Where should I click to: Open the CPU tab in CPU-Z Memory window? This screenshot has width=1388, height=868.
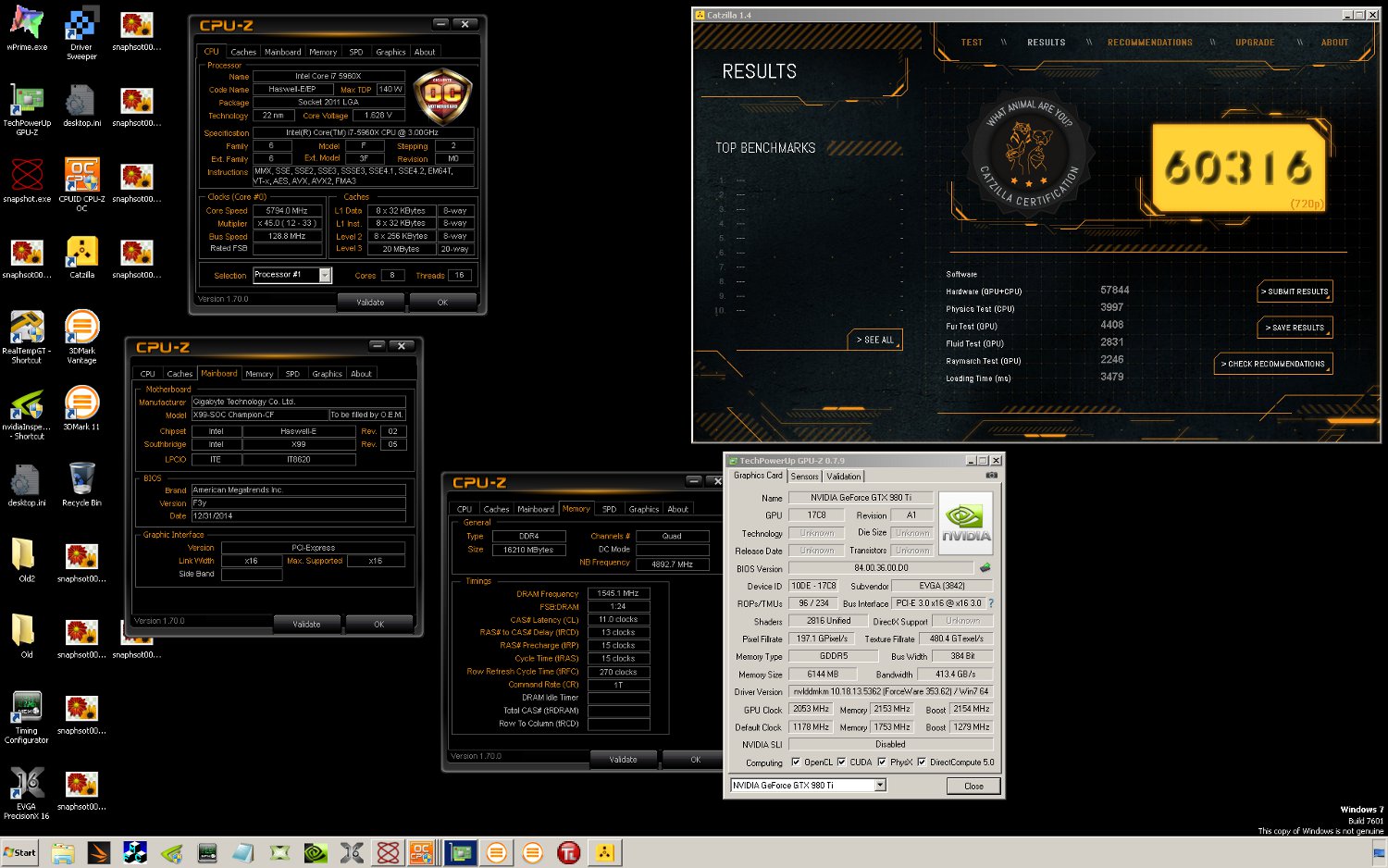465,509
